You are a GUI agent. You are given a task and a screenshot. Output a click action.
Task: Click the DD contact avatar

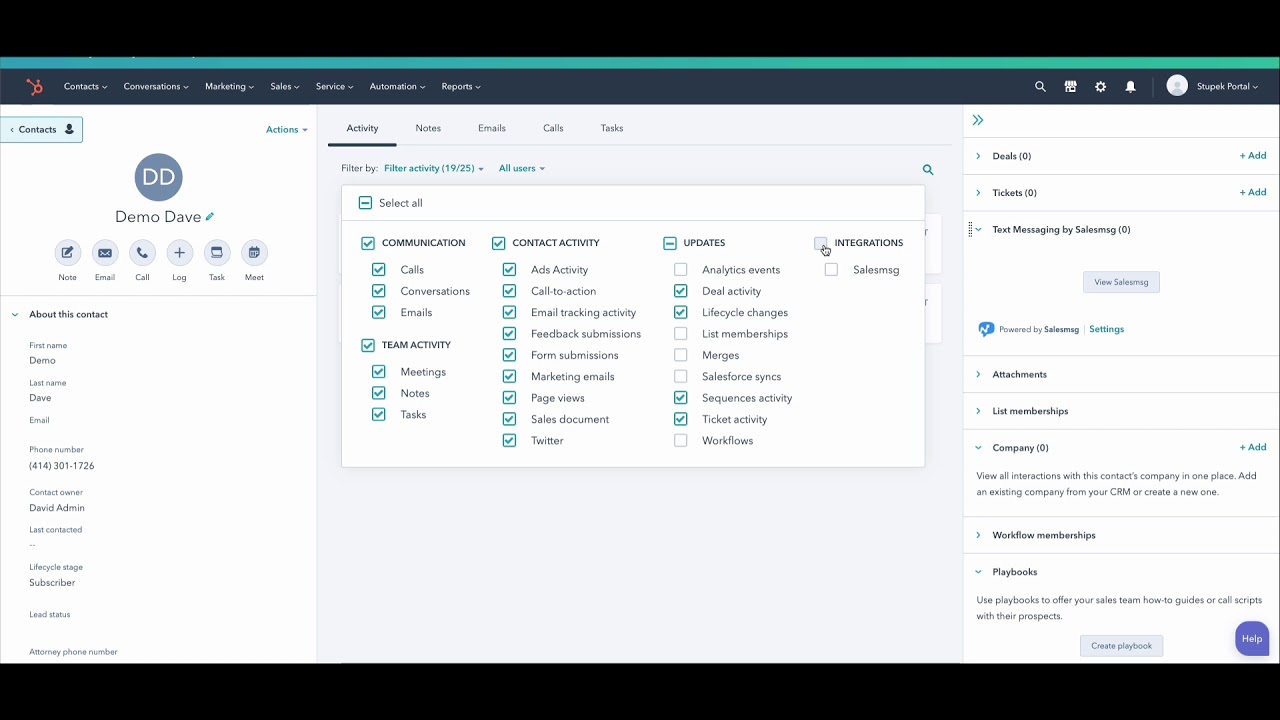click(158, 177)
